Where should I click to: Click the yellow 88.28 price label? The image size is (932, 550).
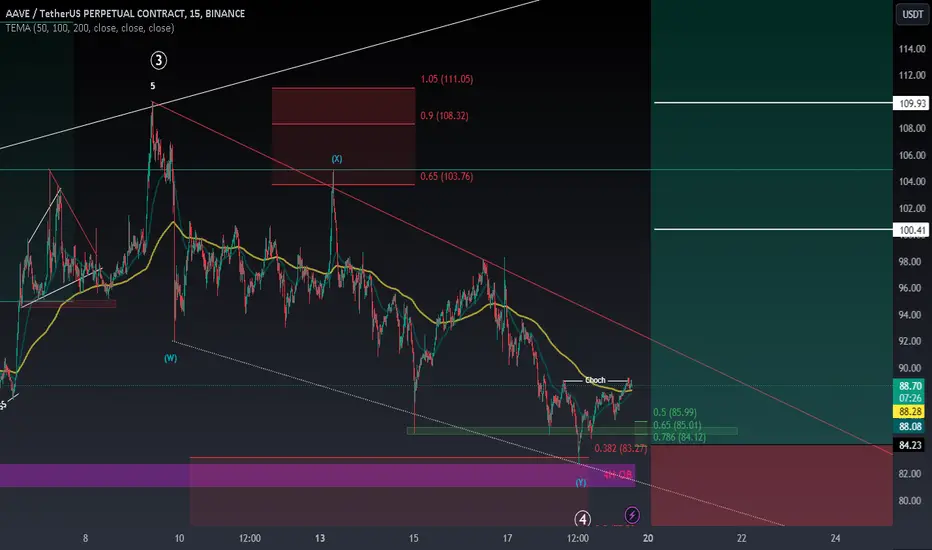pos(910,411)
